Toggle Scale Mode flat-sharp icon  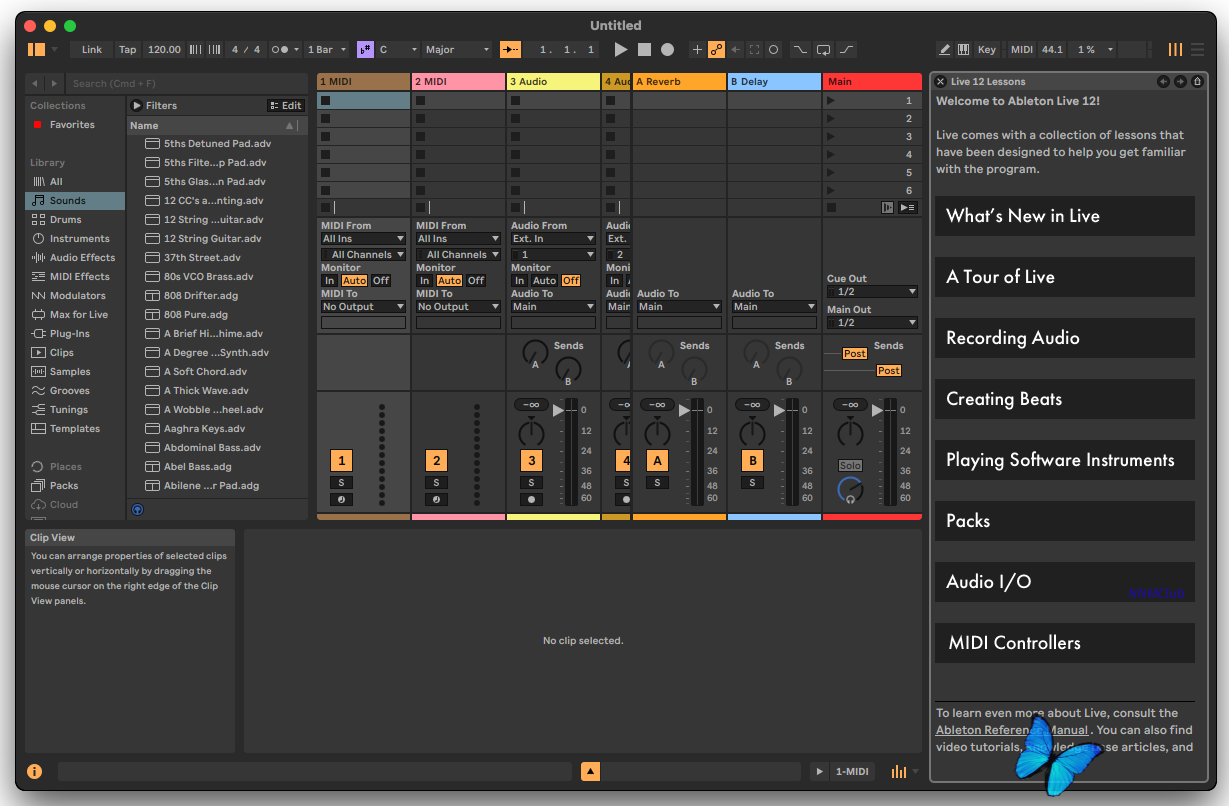[365, 49]
